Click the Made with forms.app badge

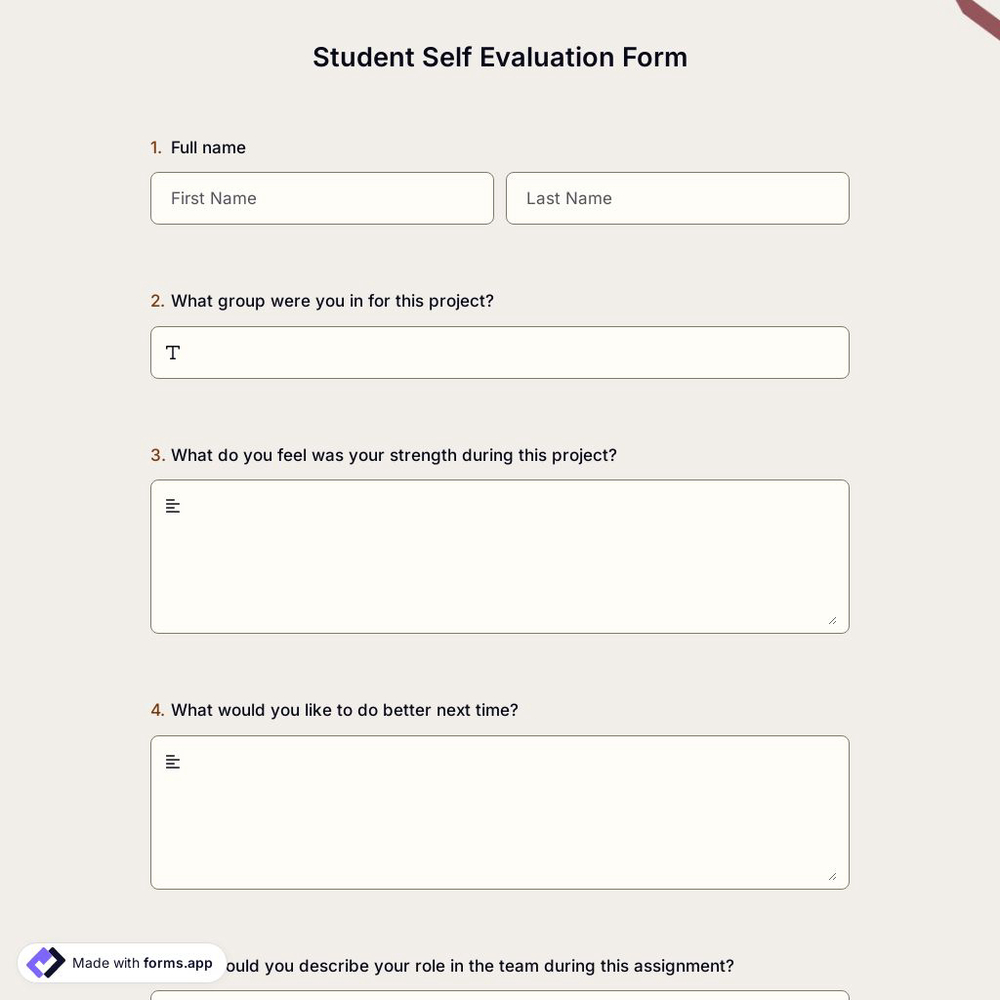point(120,962)
